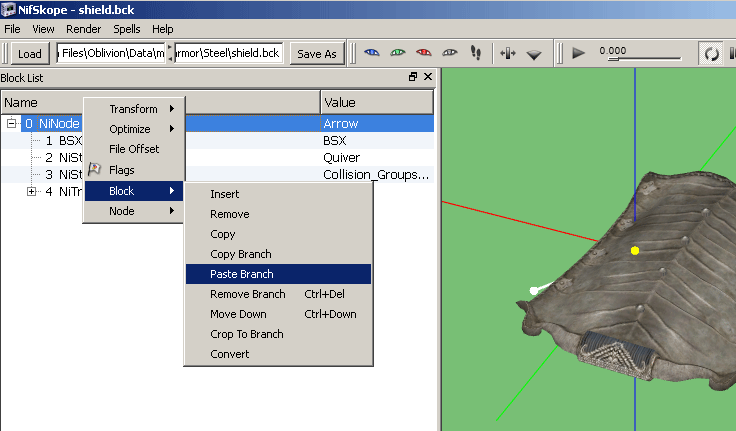Choose Copy from Block submenu
This screenshot has height=431, width=736.
click(278, 234)
